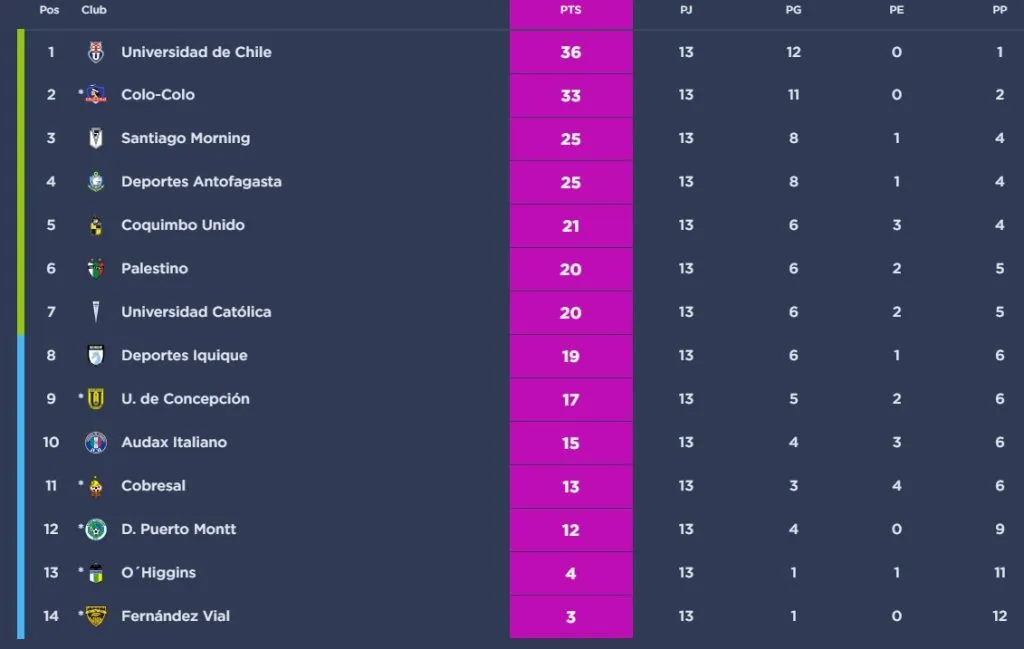This screenshot has width=1024, height=649.
Task: Click the Pos column header
Action: point(50,10)
